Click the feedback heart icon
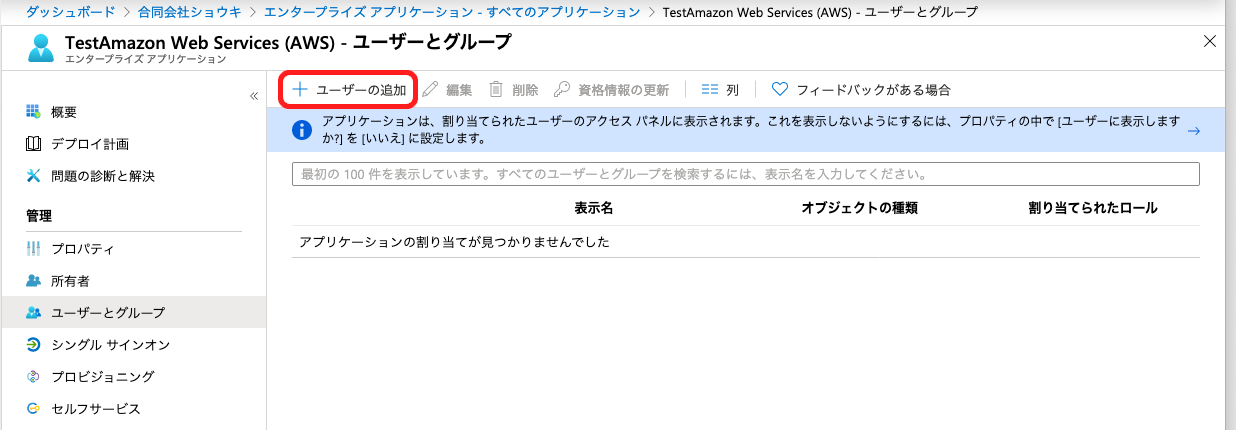 781,89
